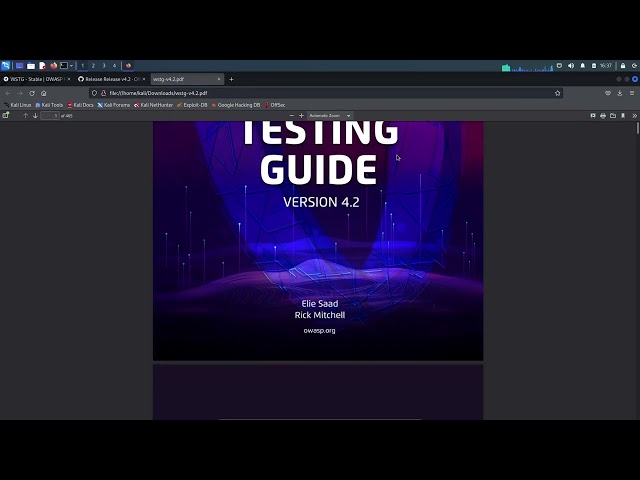Open the volume control in the tray

point(571,66)
